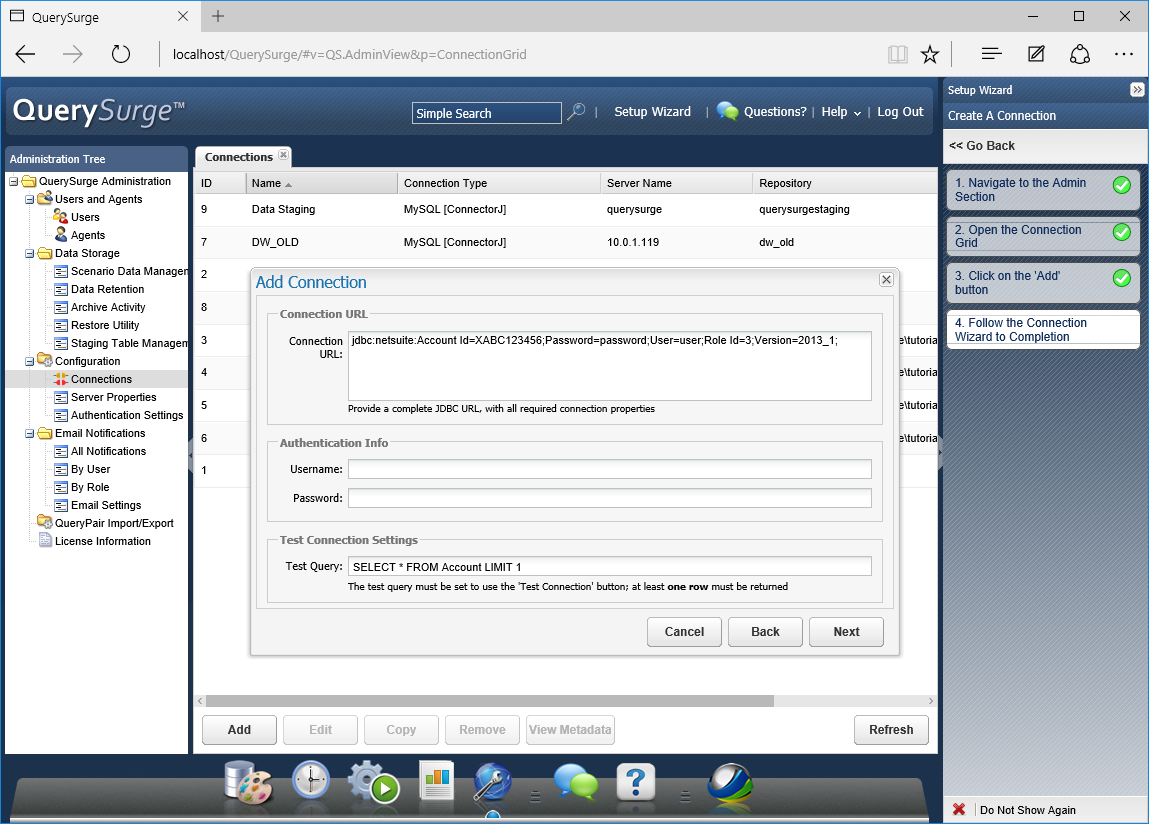Open the gear with play button icon
This screenshot has width=1149, height=824.
pos(373,782)
